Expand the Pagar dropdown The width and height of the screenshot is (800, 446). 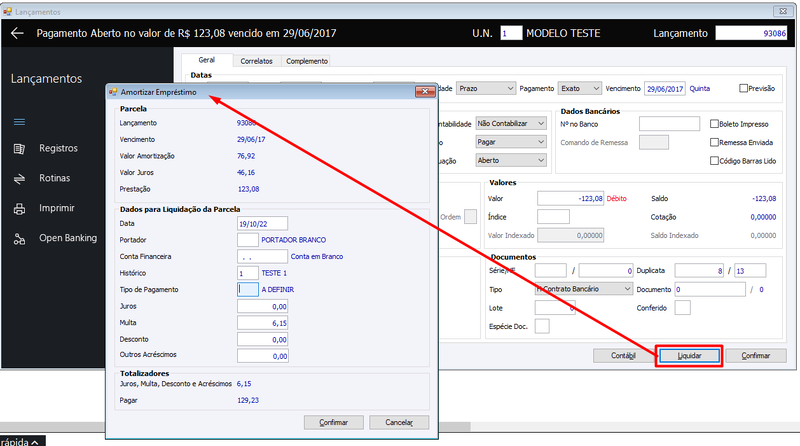[x=511, y=142]
